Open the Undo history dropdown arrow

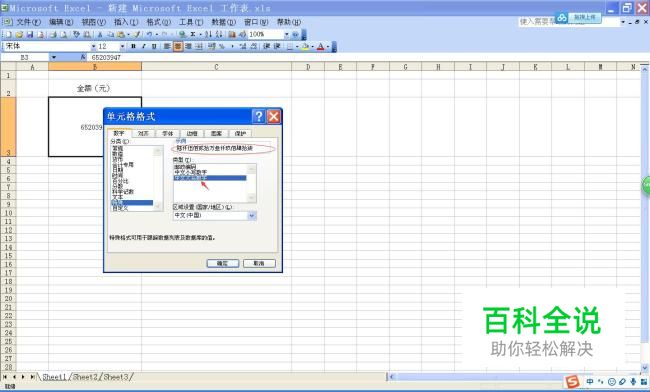[157, 34]
